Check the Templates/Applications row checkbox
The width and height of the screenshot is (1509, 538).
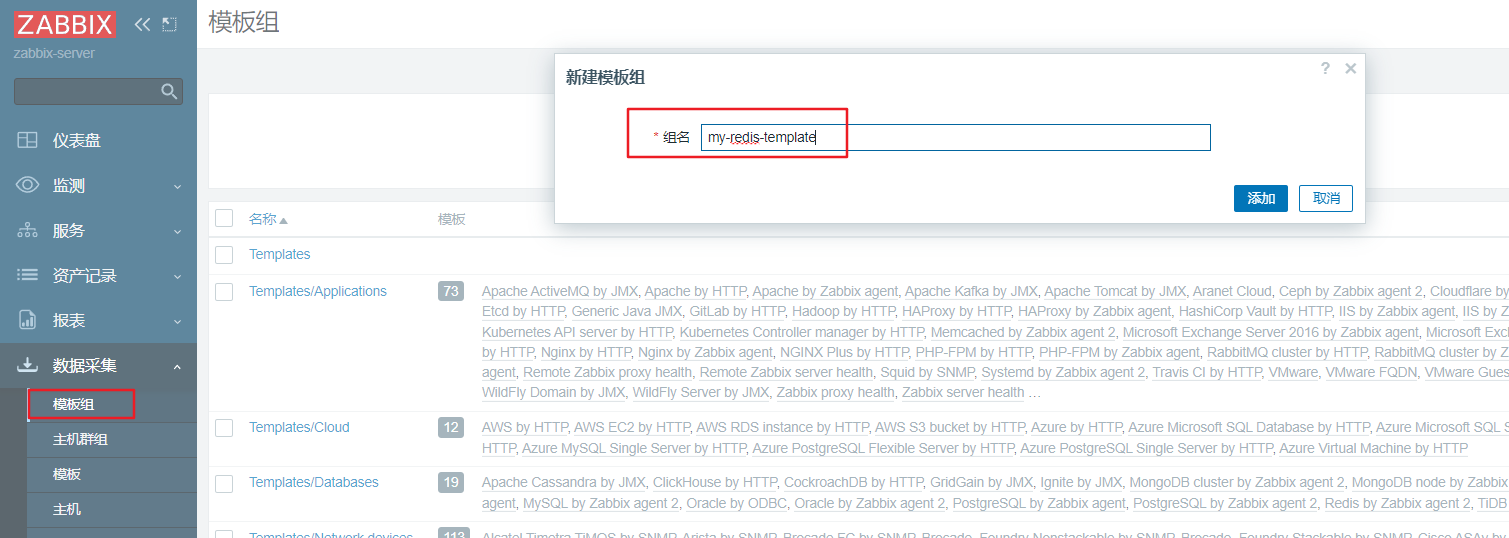[x=224, y=291]
